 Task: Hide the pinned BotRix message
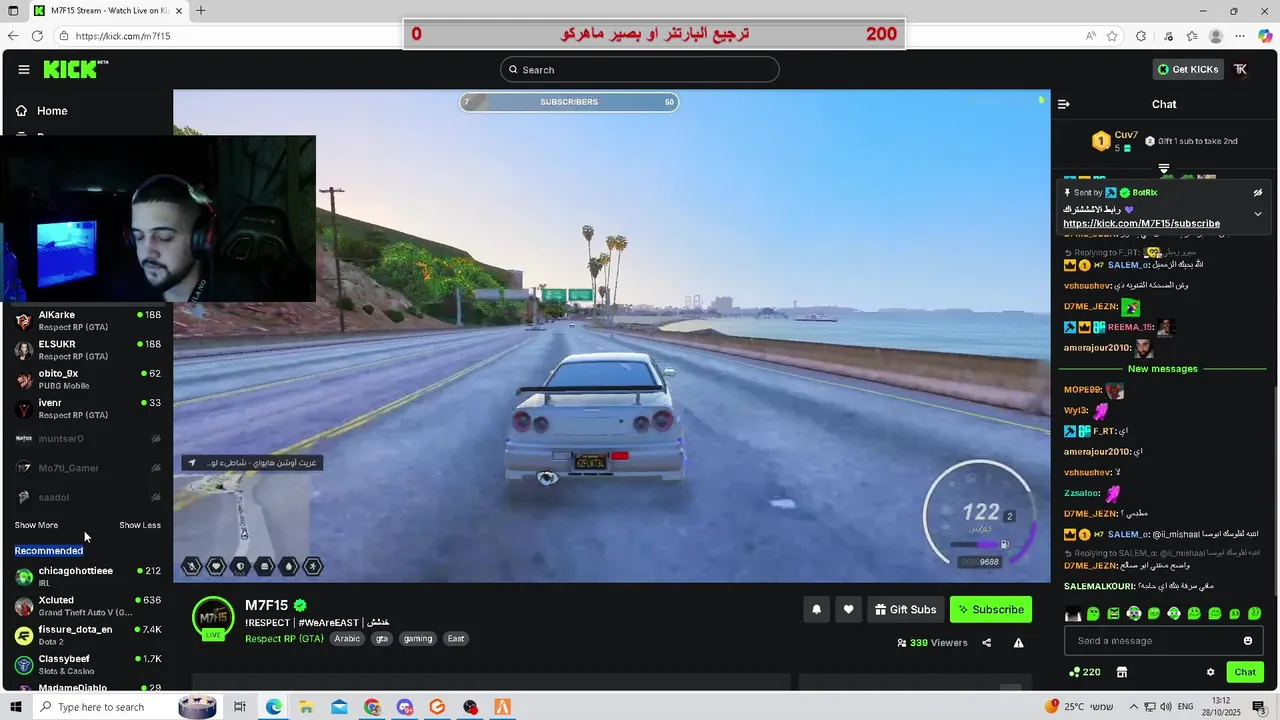(x=1258, y=192)
